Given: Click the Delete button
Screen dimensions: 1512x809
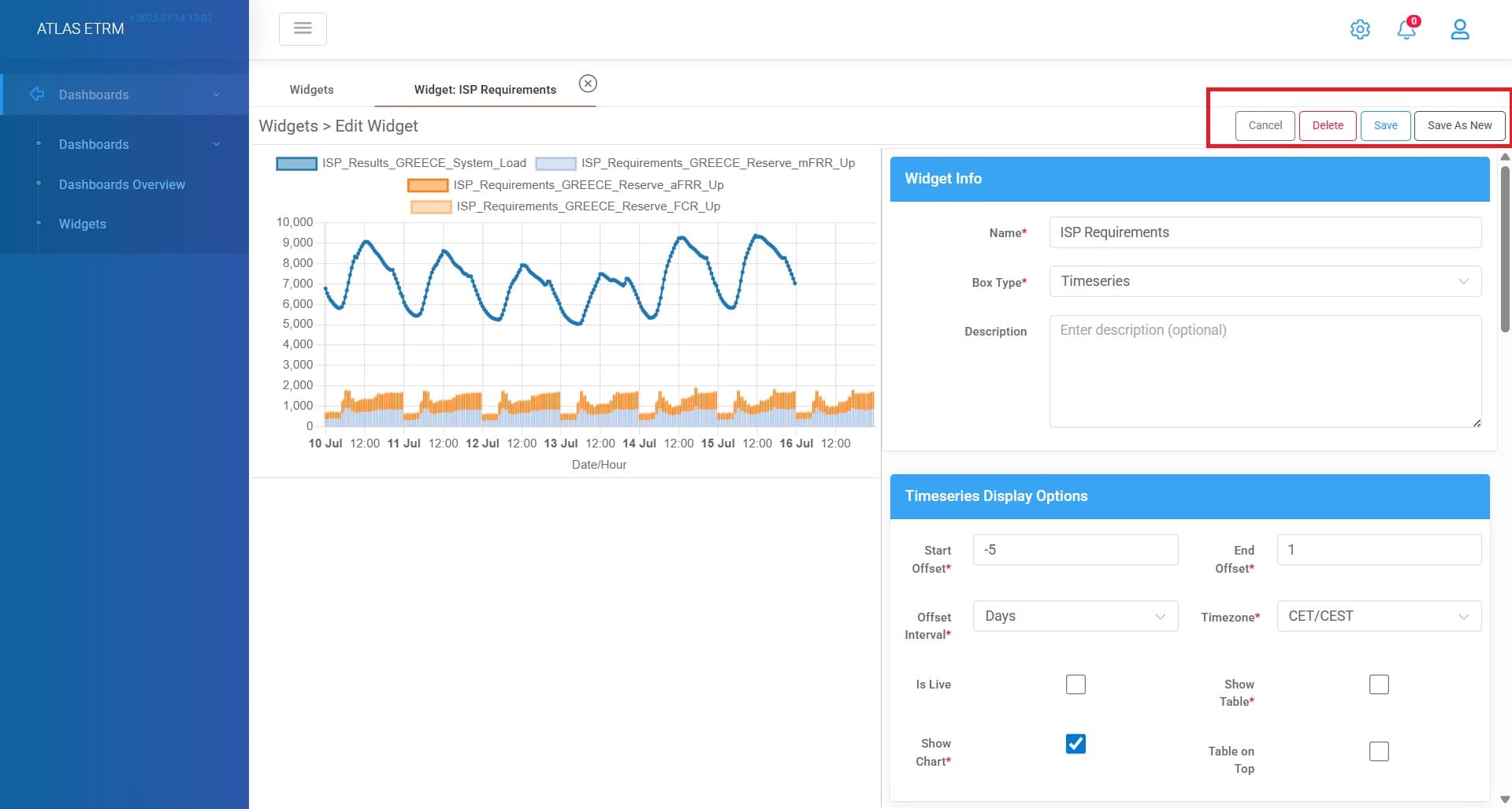Looking at the screenshot, I should tap(1328, 126).
